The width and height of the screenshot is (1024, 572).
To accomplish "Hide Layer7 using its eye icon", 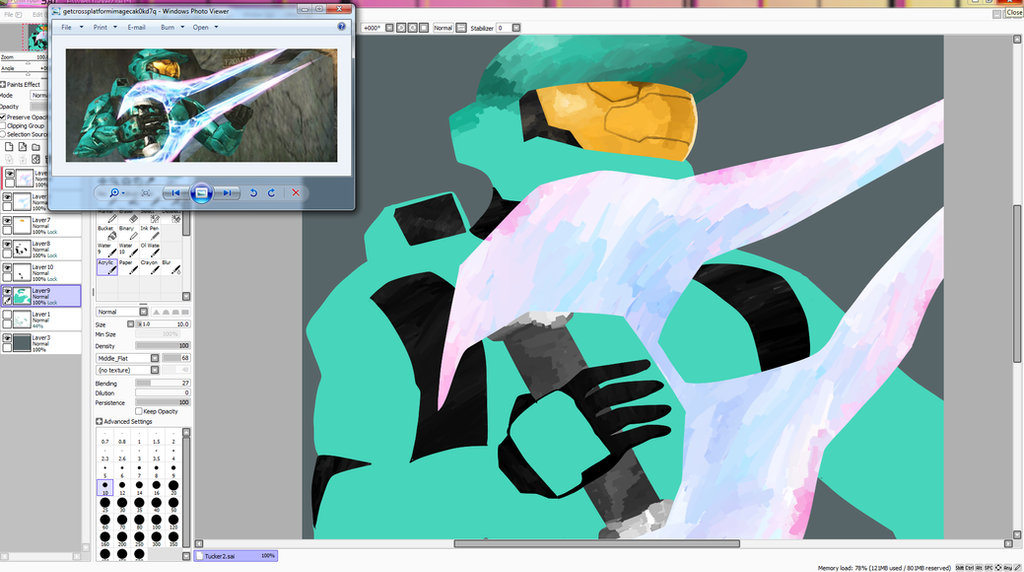I will point(7,221).
